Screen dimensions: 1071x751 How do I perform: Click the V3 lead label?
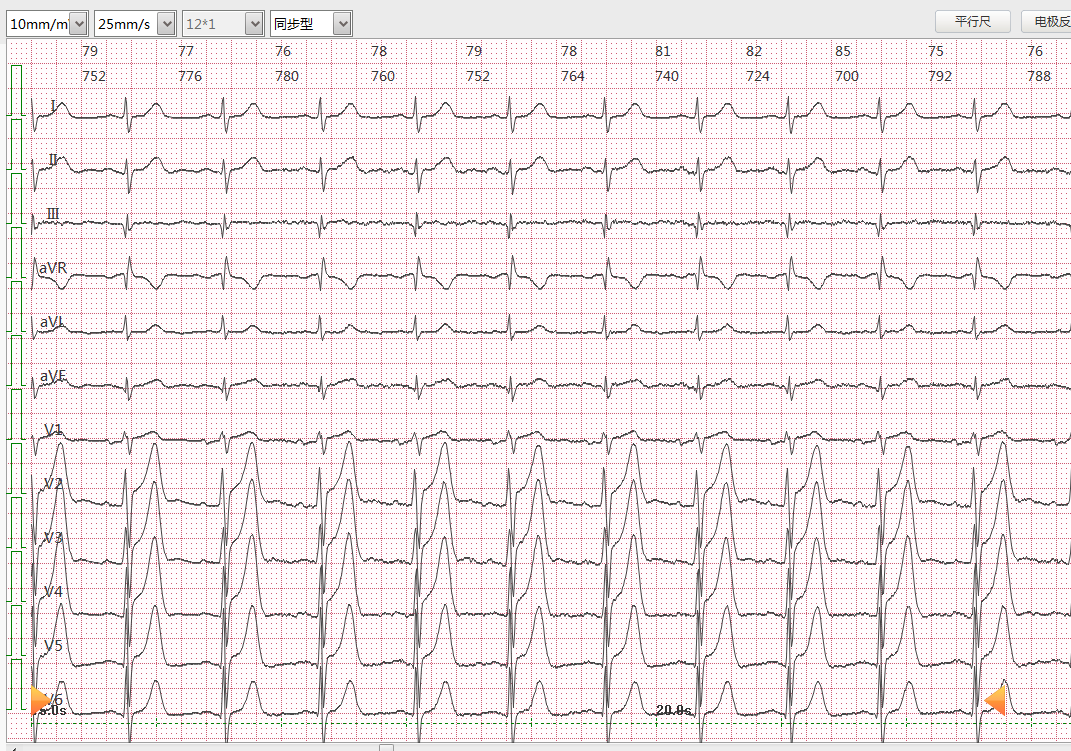click(53, 537)
